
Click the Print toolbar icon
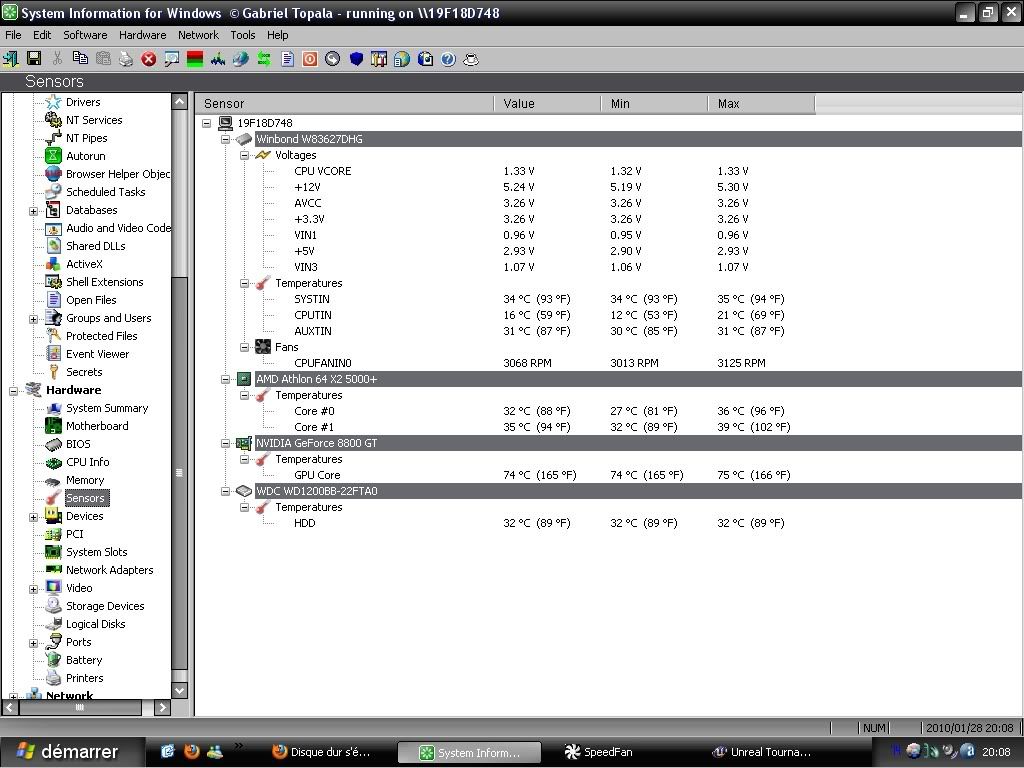(x=126, y=59)
